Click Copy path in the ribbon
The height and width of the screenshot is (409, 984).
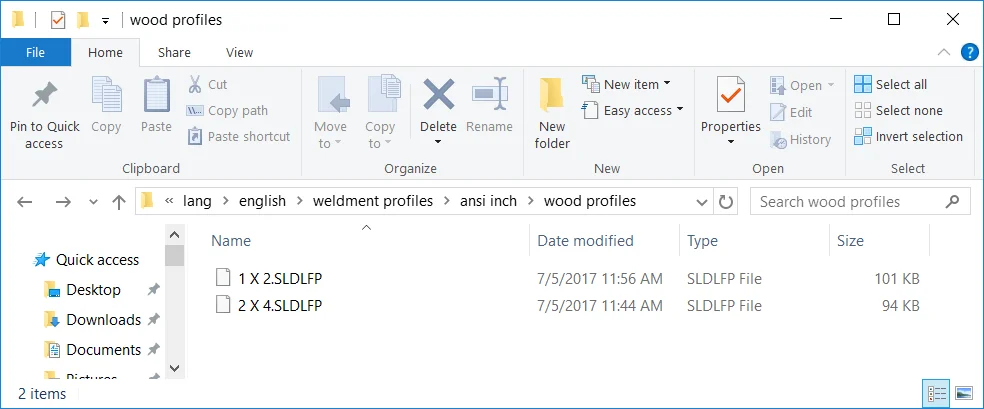tap(227, 110)
